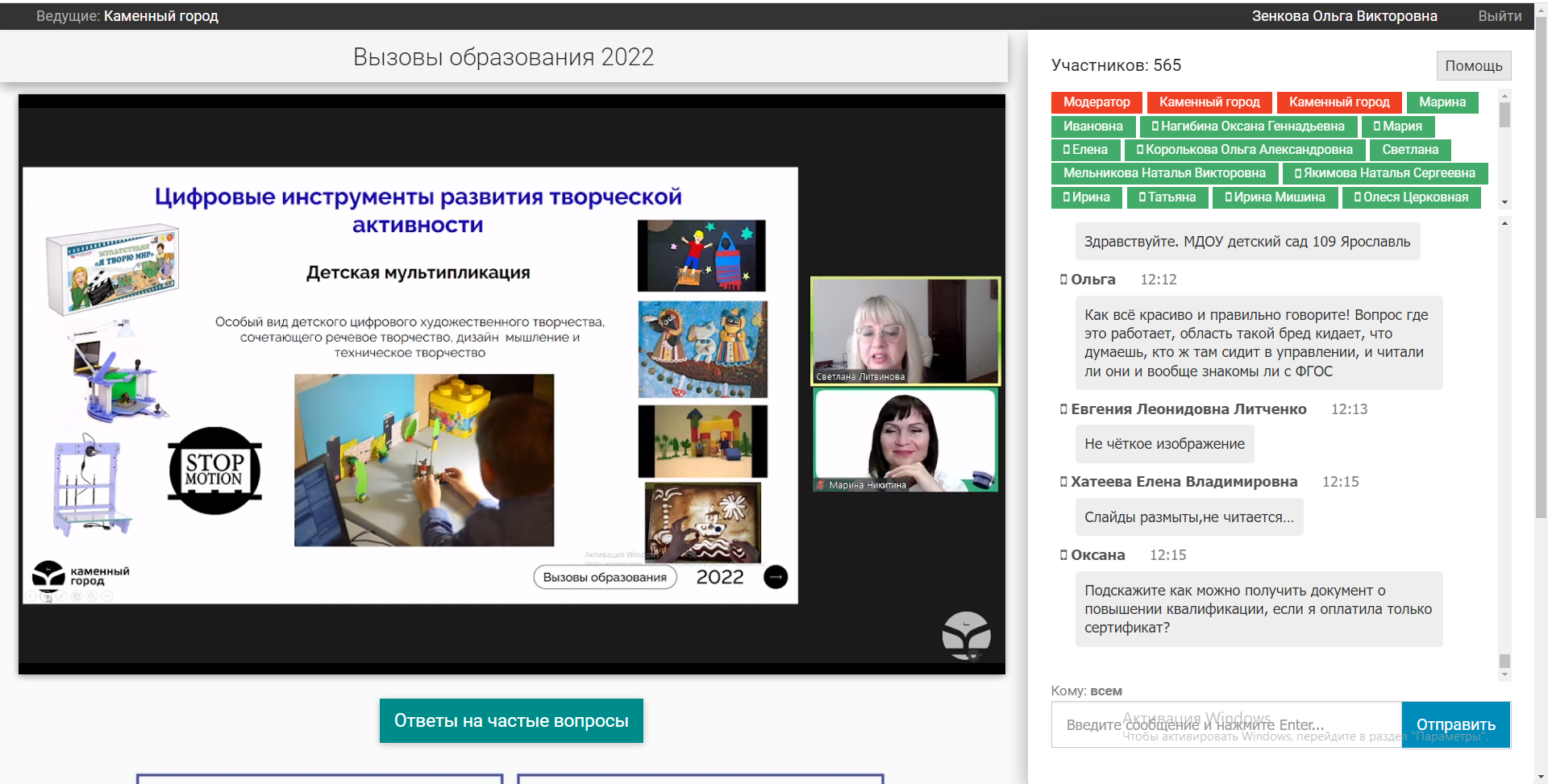This screenshot has width=1548, height=784.
Task: Click the up arrow of the participants list
Action: [1504, 96]
